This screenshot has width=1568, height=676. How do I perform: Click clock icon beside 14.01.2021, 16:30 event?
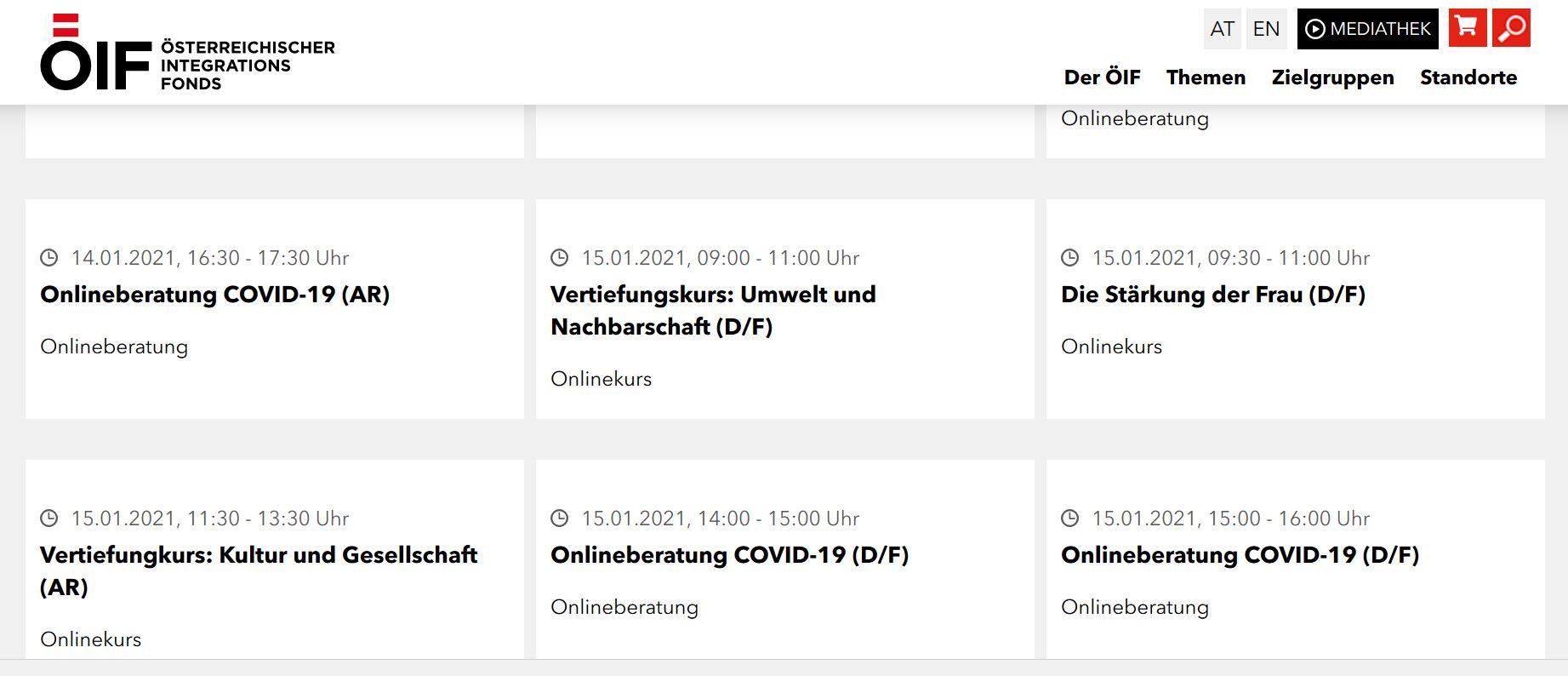point(49,257)
